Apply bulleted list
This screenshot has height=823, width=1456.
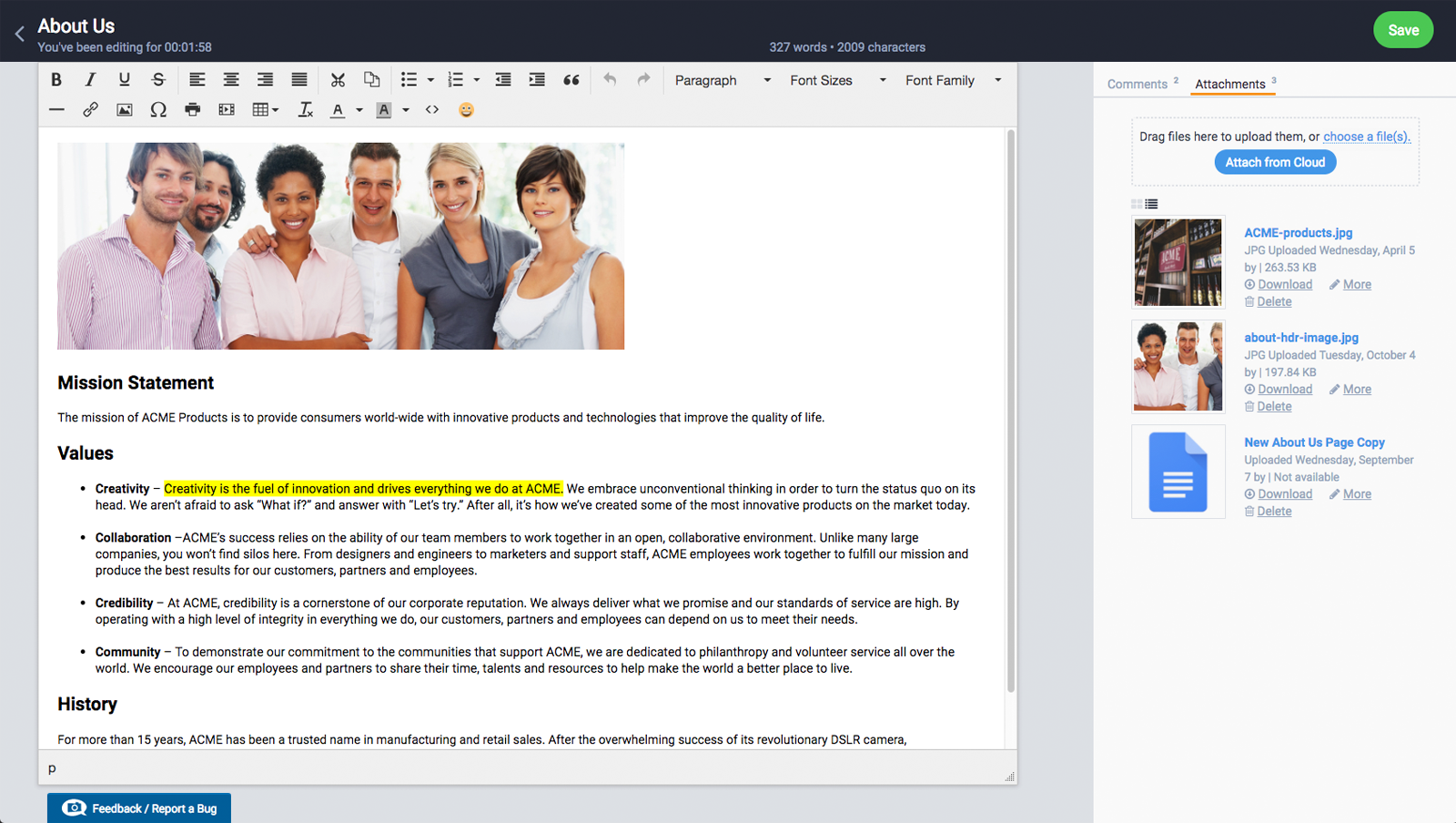pyautogui.click(x=409, y=80)
